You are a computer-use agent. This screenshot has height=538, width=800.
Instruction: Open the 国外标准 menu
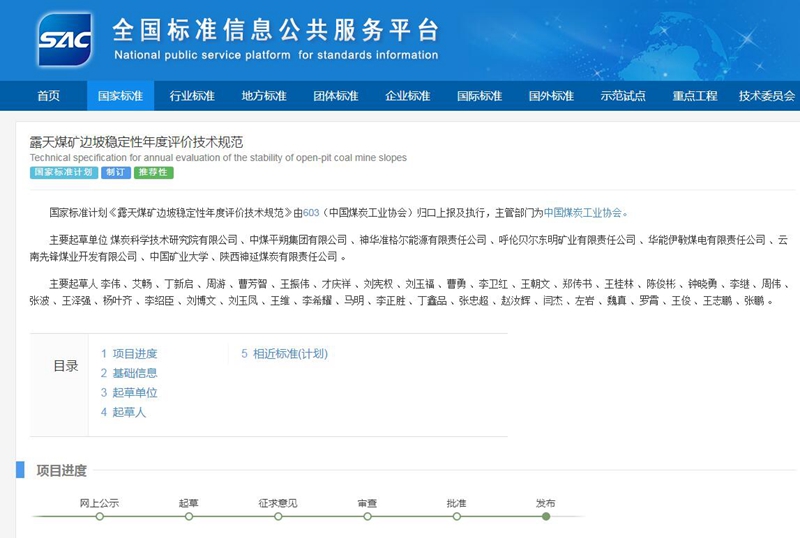[x=551, y=96]
